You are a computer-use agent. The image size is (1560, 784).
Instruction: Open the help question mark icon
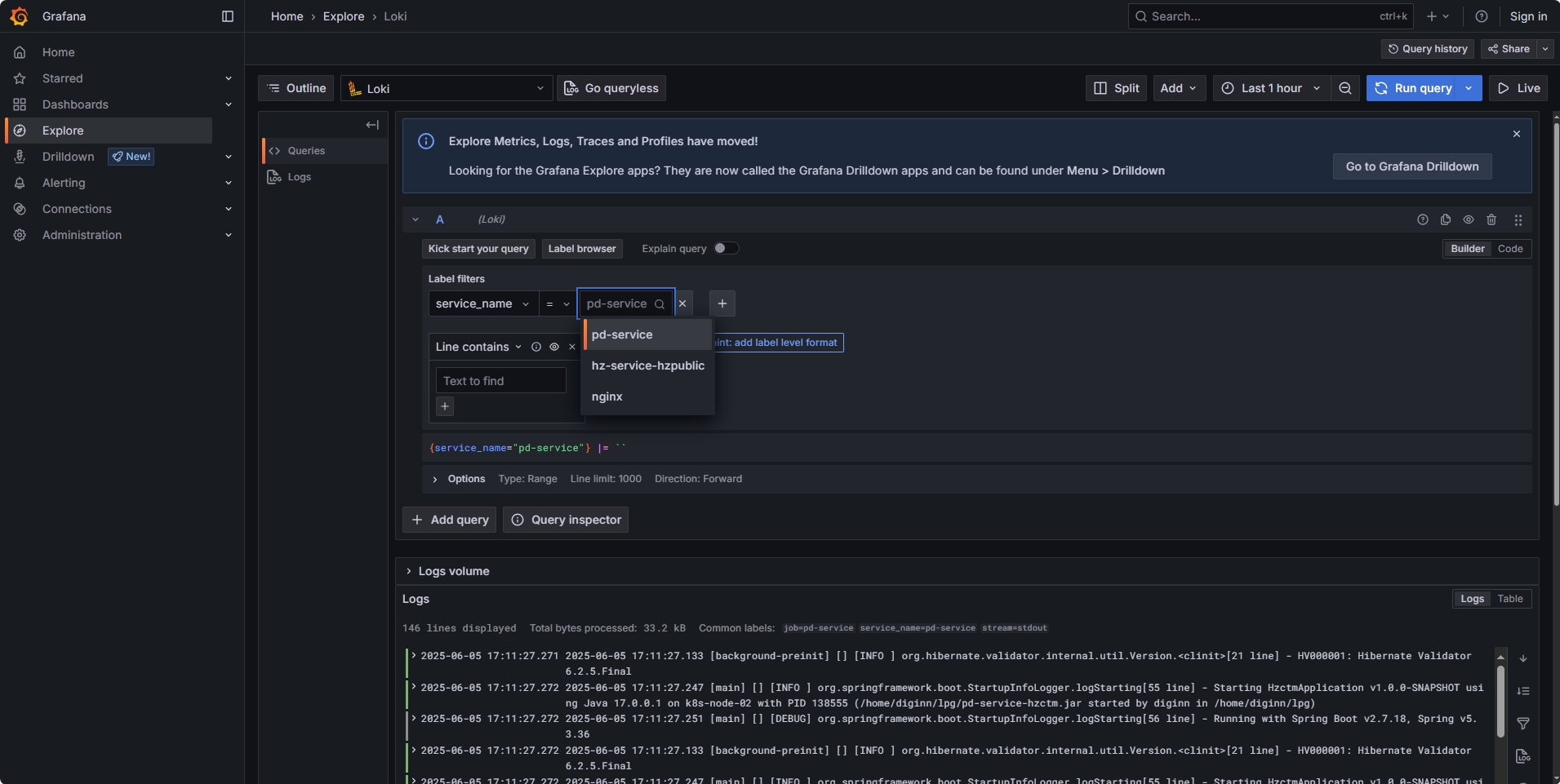(x=1481, y=16)
